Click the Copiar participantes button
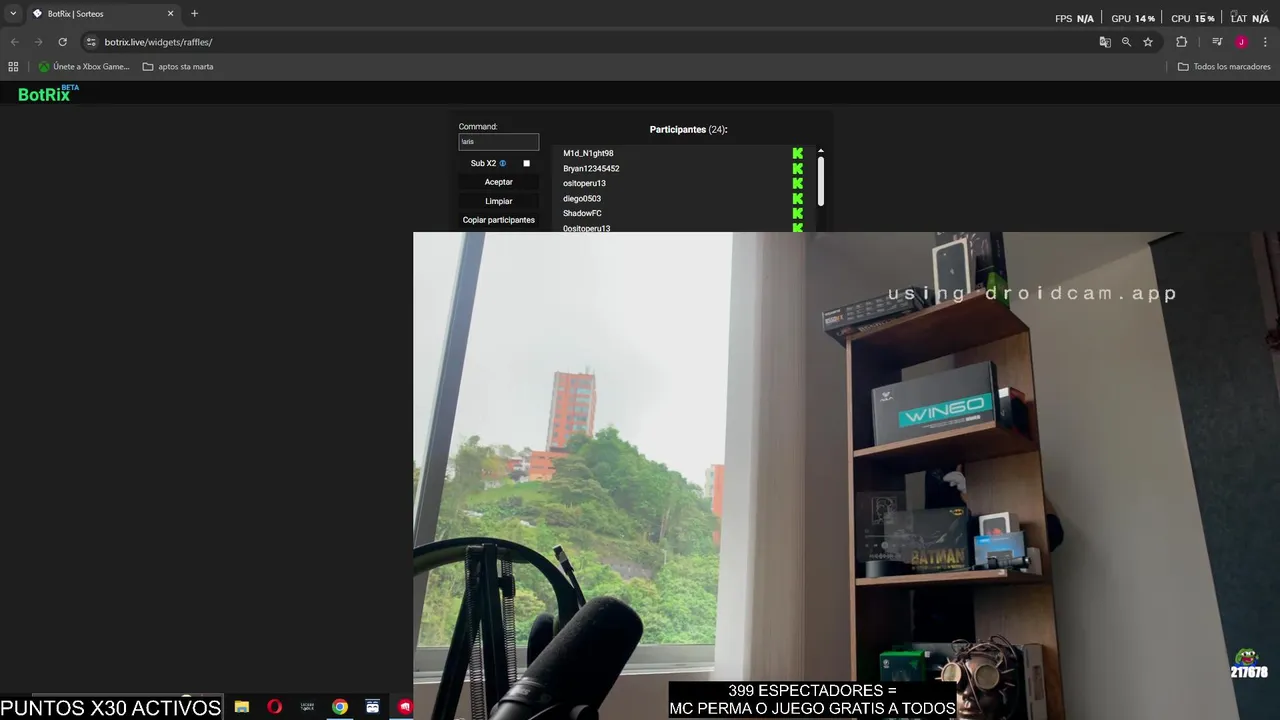This screenshot has width=1280, height=720. [x=498, y=220]
